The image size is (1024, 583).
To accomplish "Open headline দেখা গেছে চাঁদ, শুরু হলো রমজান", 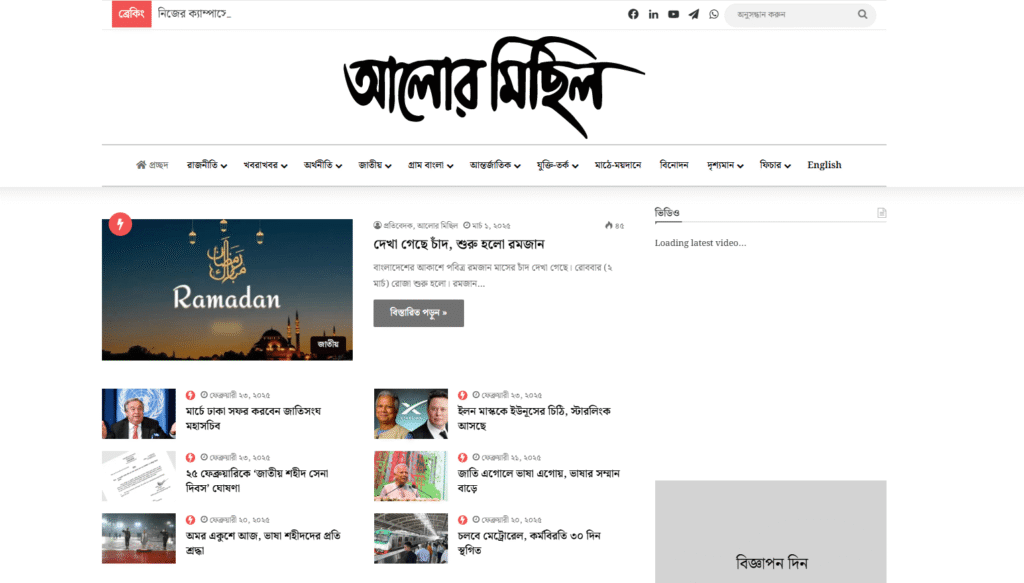I will [x=458, y=245].
